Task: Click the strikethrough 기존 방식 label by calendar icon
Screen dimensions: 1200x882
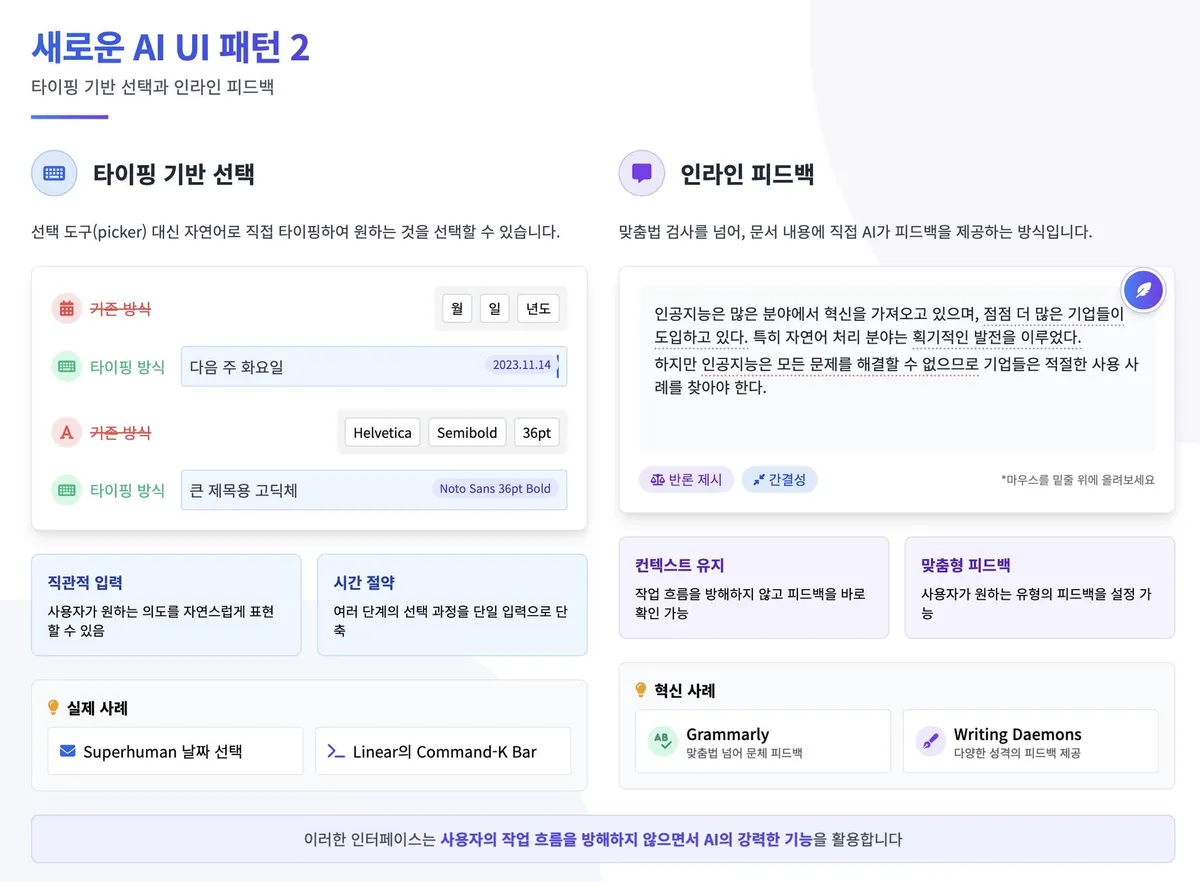Action: pos(120,308)
